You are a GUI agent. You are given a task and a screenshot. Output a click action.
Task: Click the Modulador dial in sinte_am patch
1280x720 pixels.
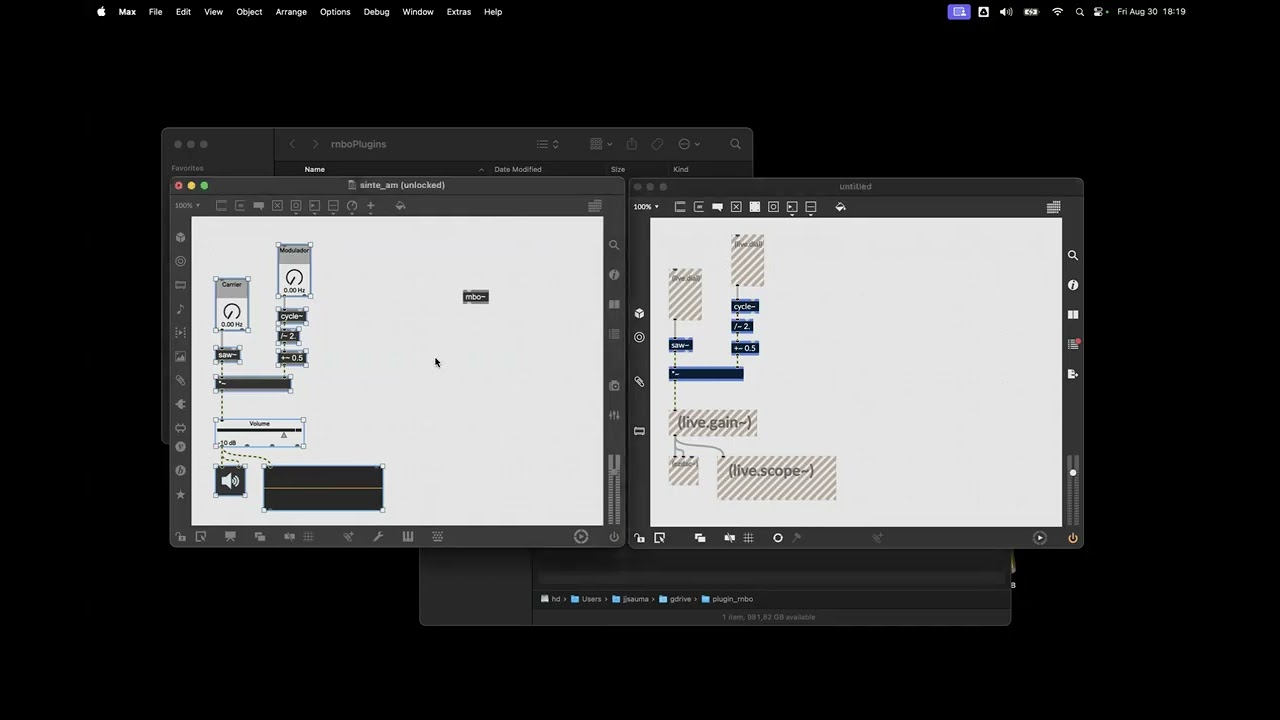(x=294, y=270)
